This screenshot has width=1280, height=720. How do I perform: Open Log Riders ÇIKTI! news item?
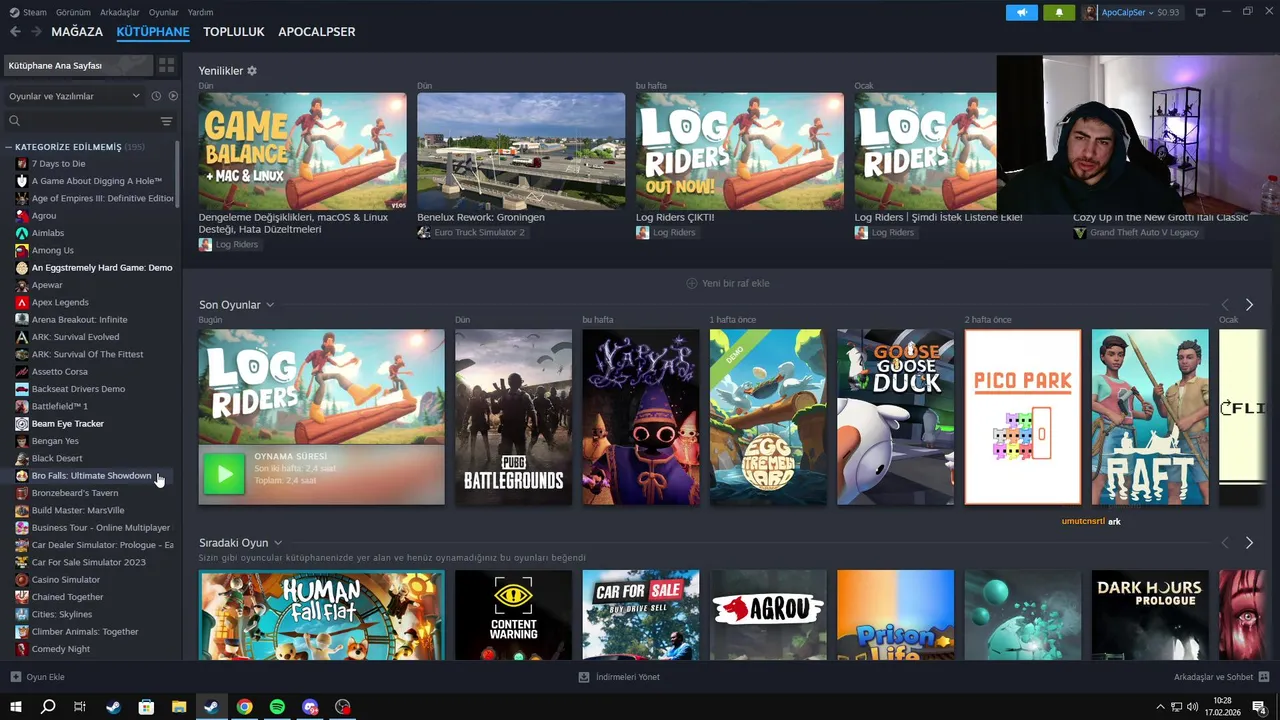(739, 151)
